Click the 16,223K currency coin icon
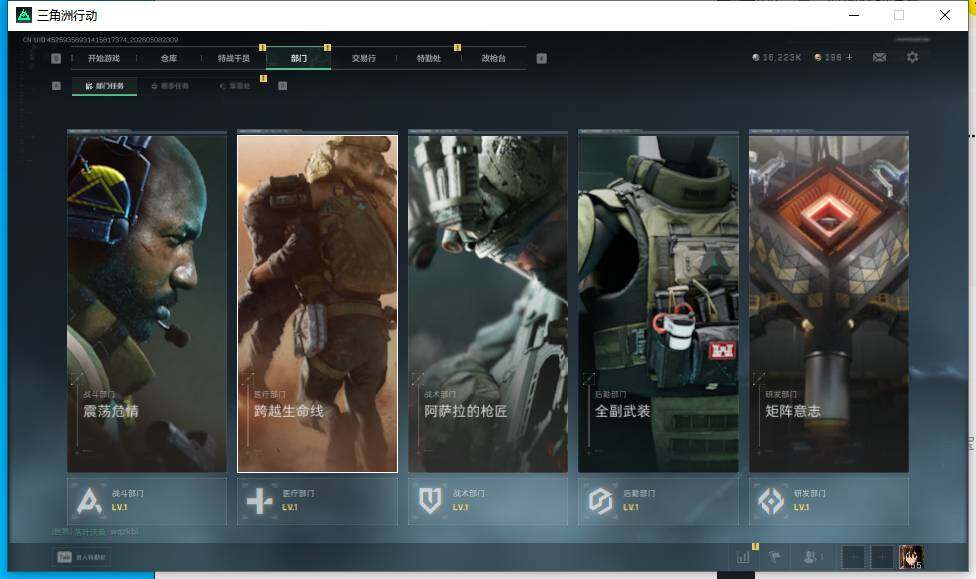The height and width of the screenshot is (579, 976). (756, 57)
